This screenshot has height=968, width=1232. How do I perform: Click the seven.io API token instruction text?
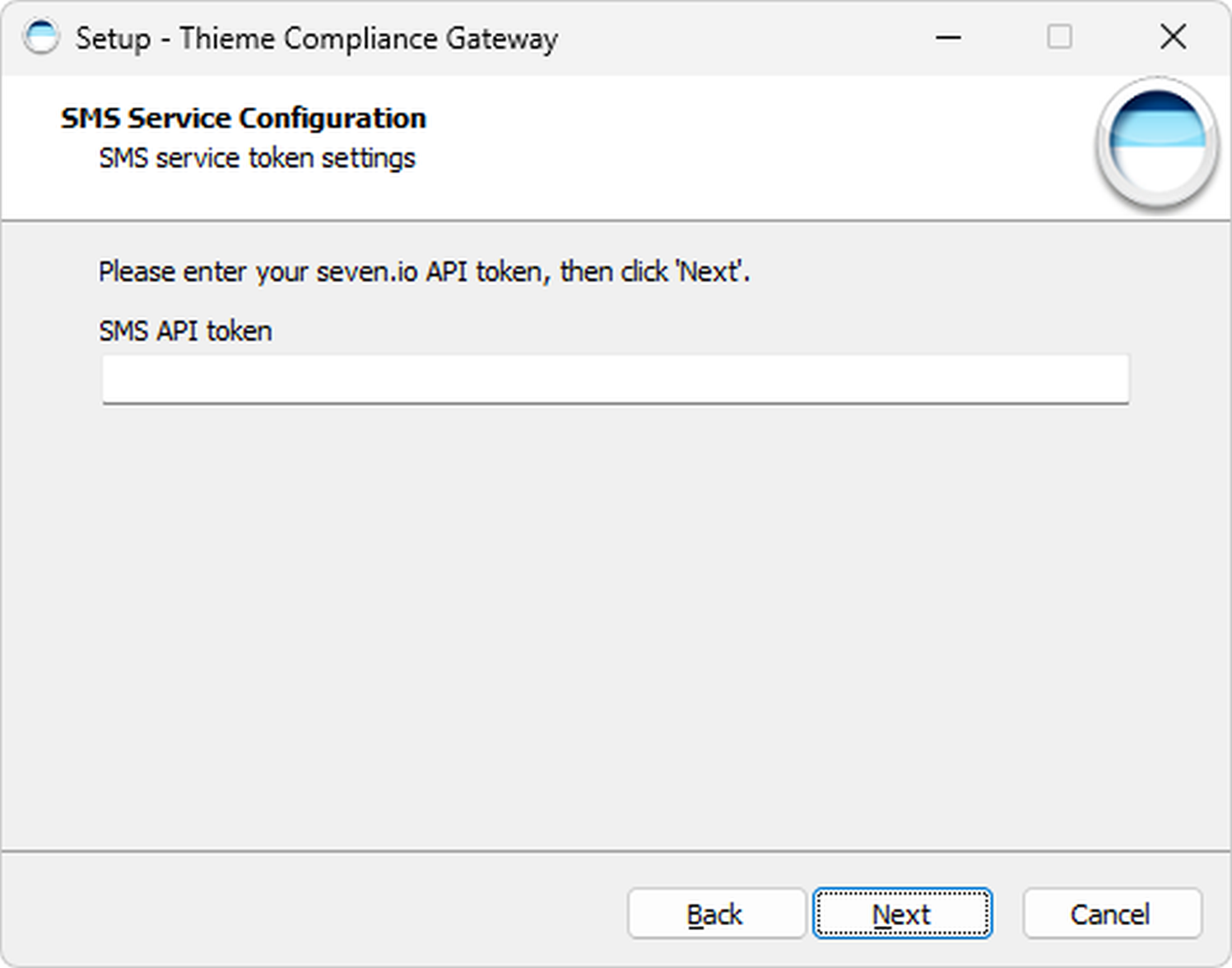[x=424, y=272]
